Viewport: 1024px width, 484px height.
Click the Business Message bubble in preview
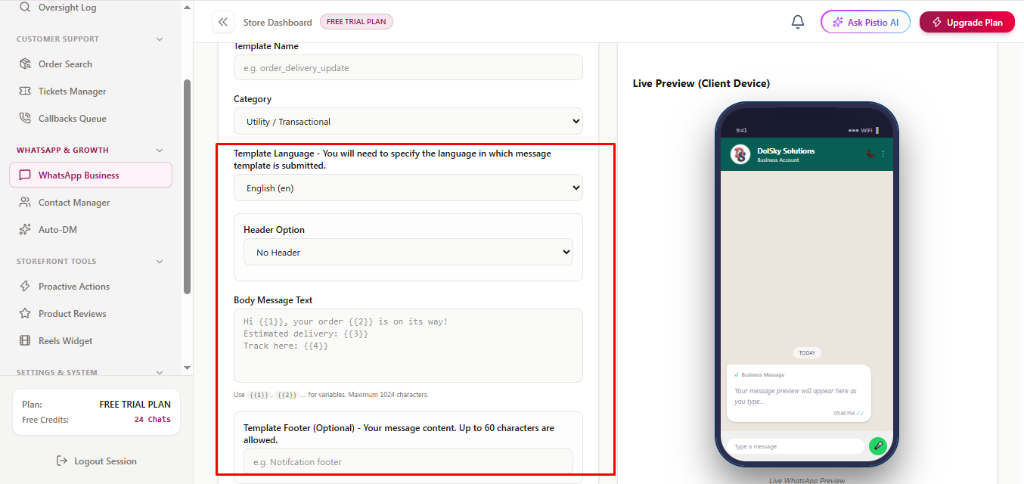(x=799, y=393)
